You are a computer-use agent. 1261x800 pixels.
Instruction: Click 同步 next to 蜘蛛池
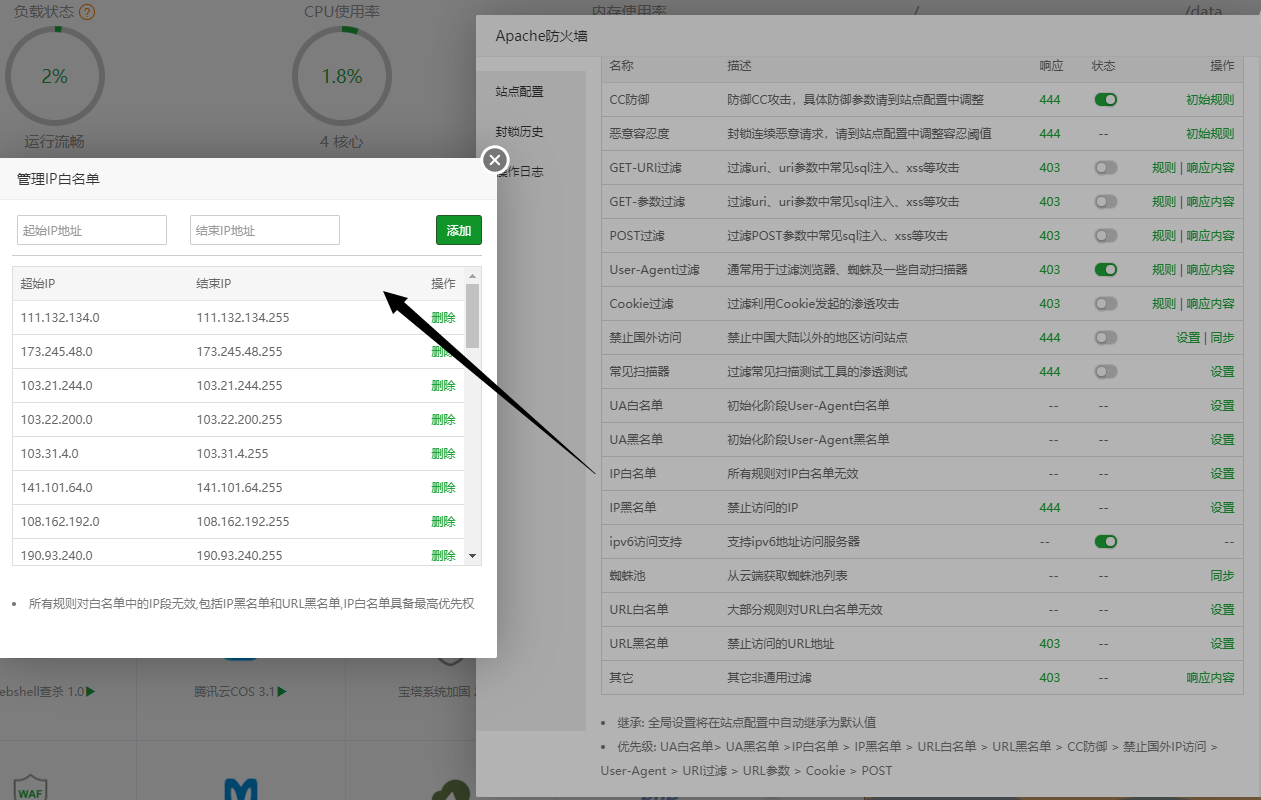pyautogui.click(x=1222, y=575)
